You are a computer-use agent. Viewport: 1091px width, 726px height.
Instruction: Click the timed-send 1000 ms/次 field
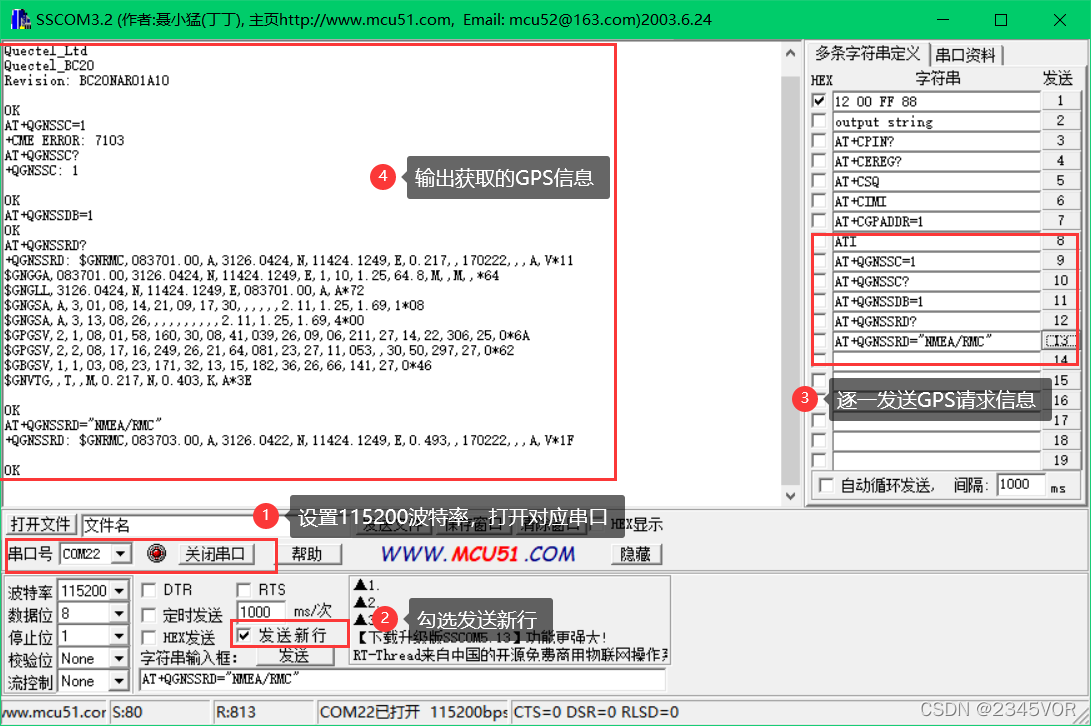click(x=261, y=612)
